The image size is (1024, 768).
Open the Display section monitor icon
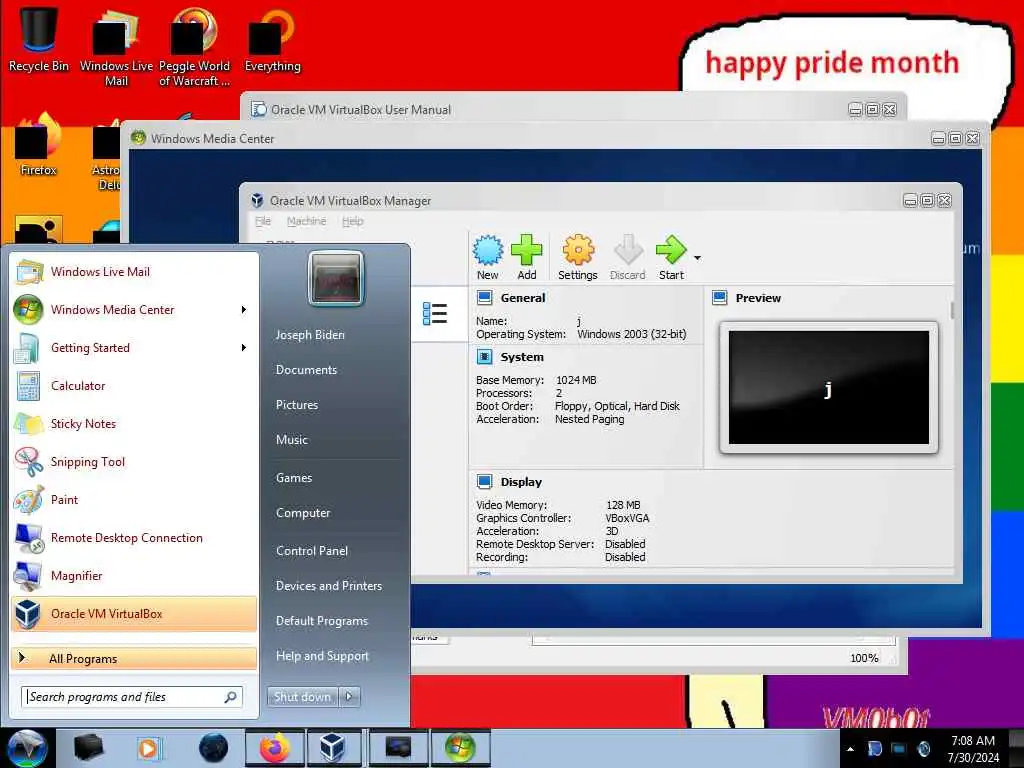coord(485,482)
